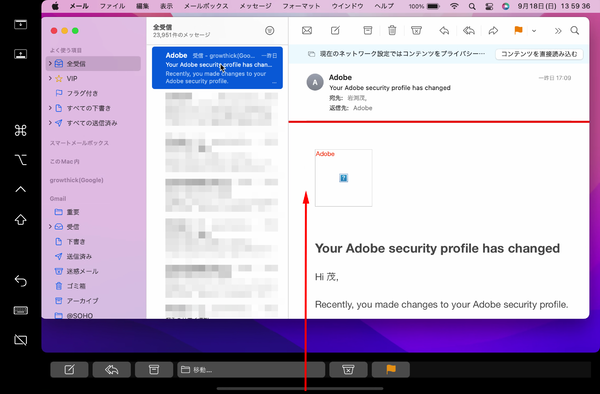This screenshot has width=600, height=394.
Task: Select the 全受信 mailbox
Action: coord(93,63)
